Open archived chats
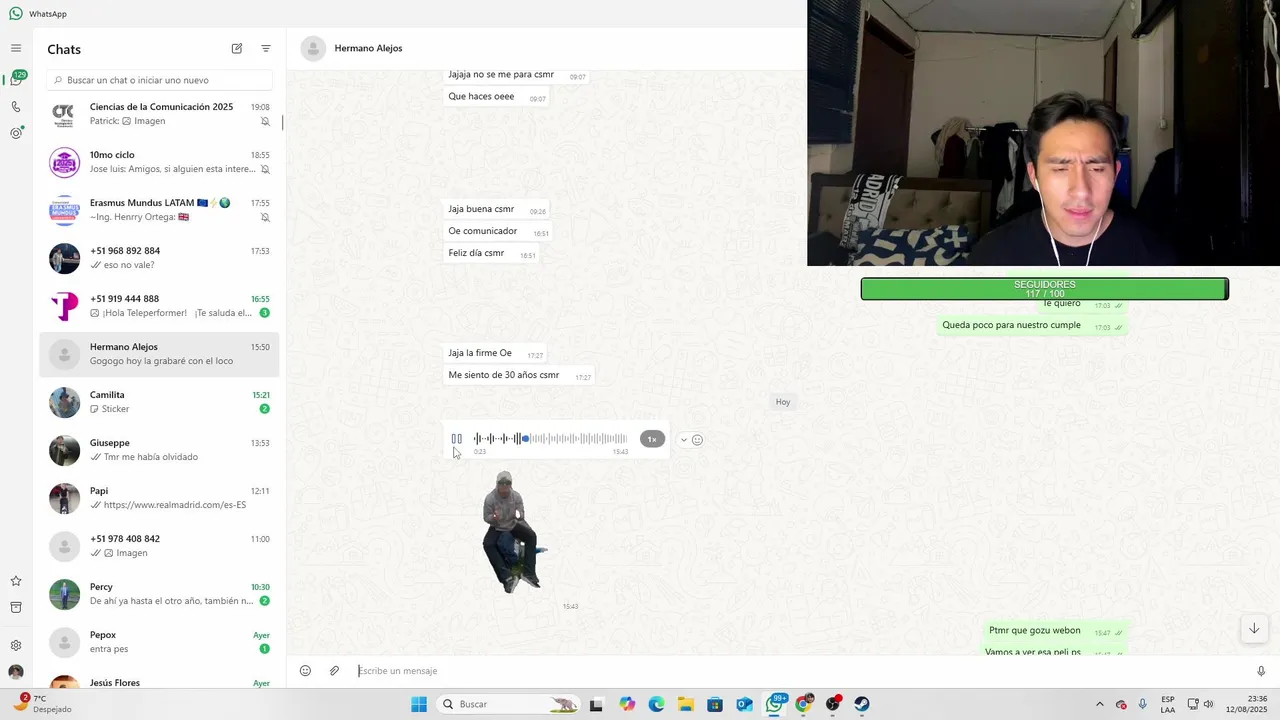Viewport: 1280px width, 720px height. pos(16,607)
